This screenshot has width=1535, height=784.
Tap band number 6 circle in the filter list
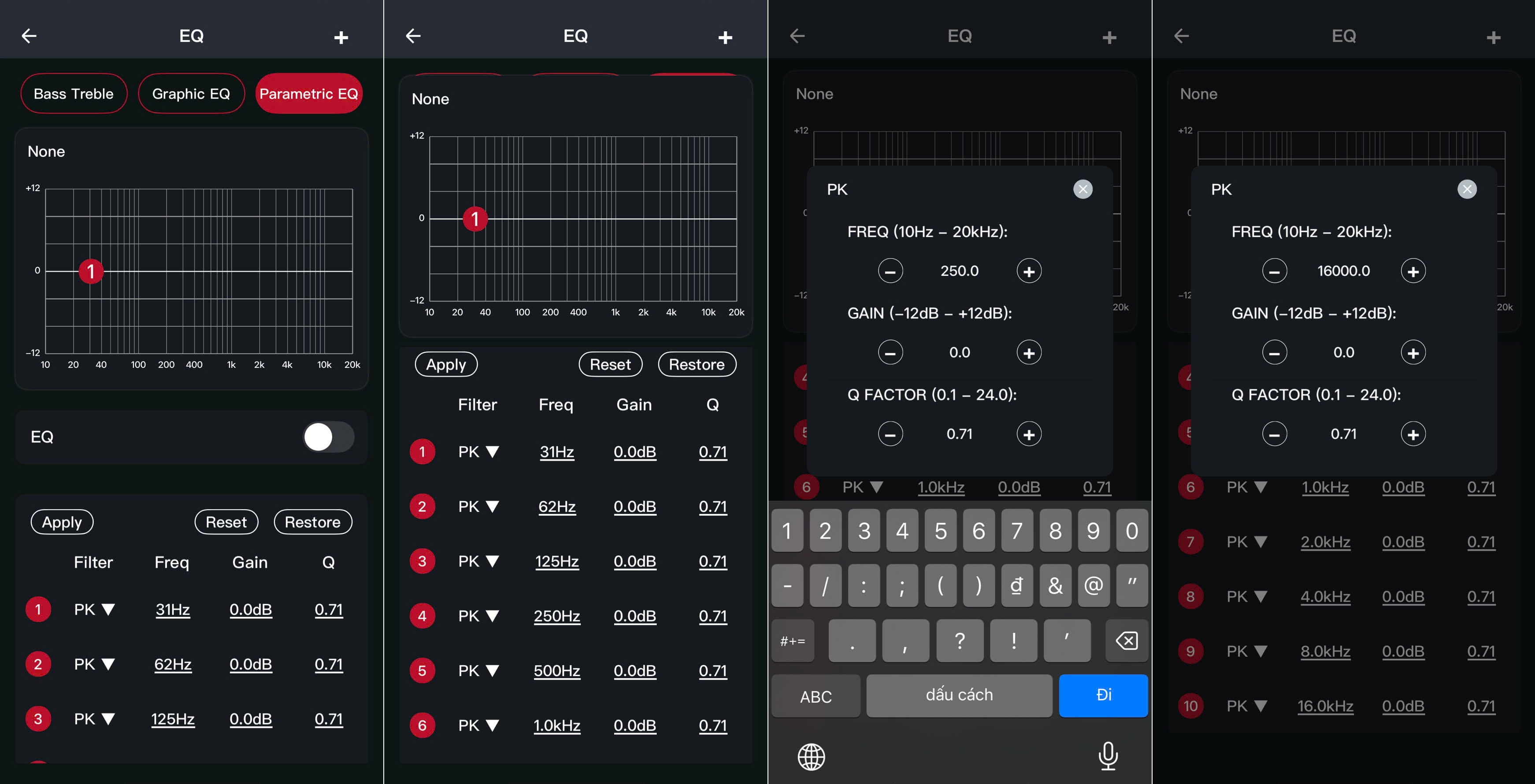point(423,725)
